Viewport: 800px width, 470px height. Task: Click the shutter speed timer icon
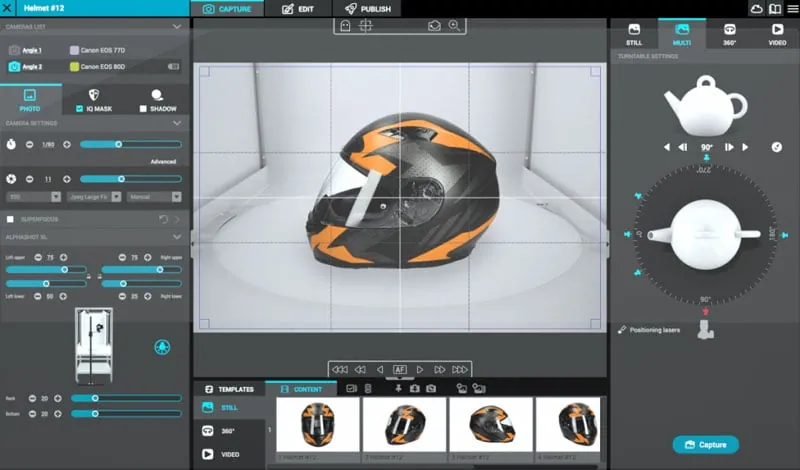coord(11,144)
